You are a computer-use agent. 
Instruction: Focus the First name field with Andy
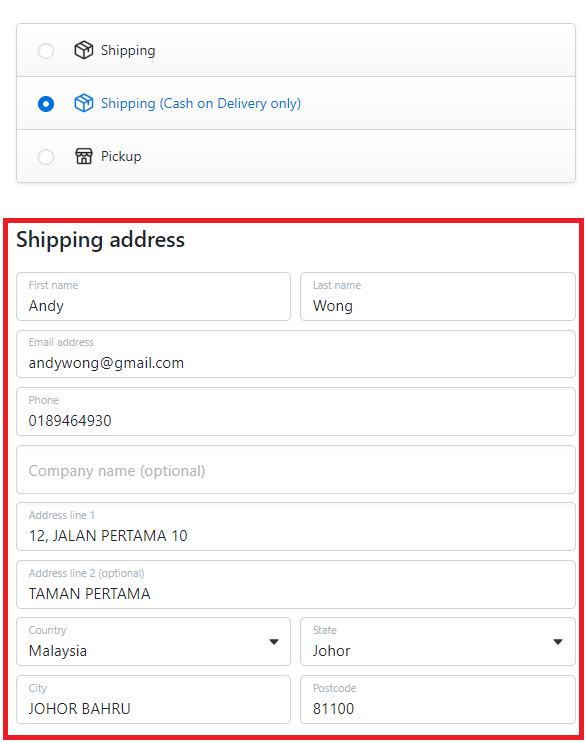[x=153, y=297]
